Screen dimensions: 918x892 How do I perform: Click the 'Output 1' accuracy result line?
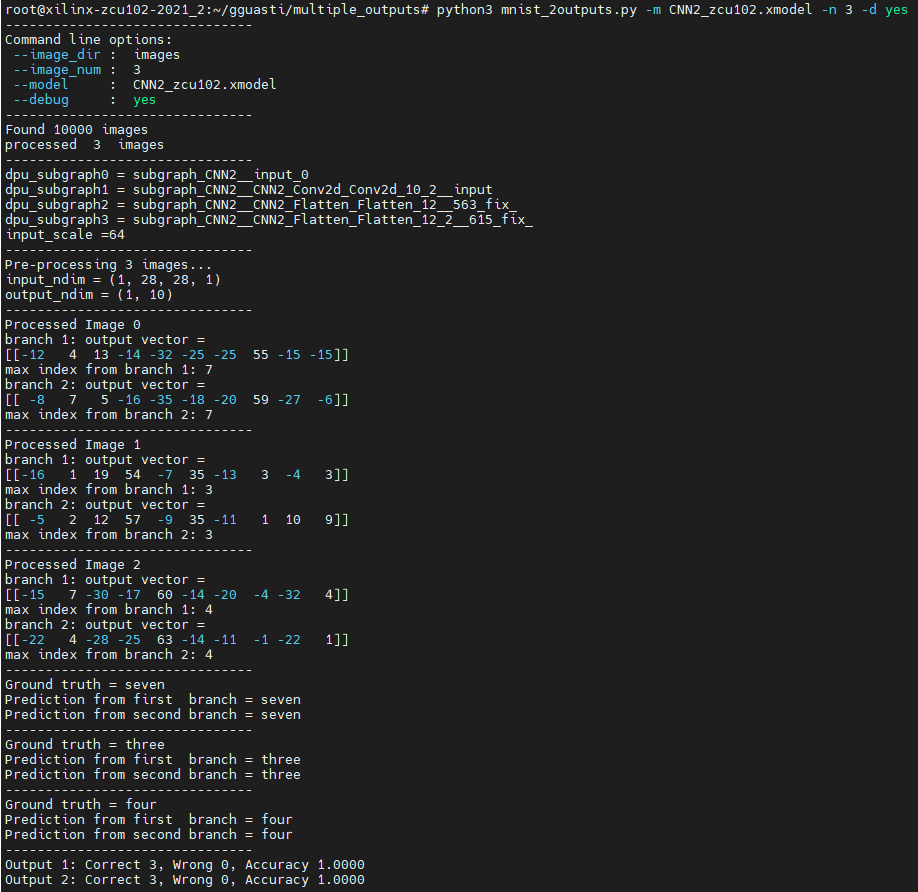(x=184, y=864)
